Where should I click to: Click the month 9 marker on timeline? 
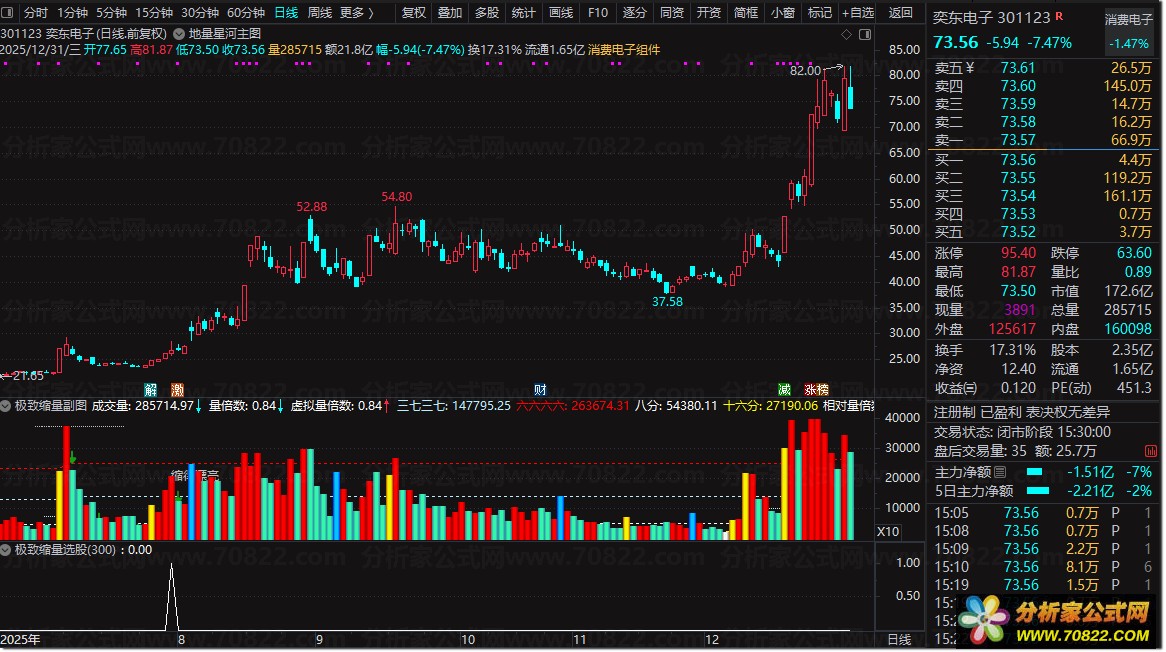(319, 640)
